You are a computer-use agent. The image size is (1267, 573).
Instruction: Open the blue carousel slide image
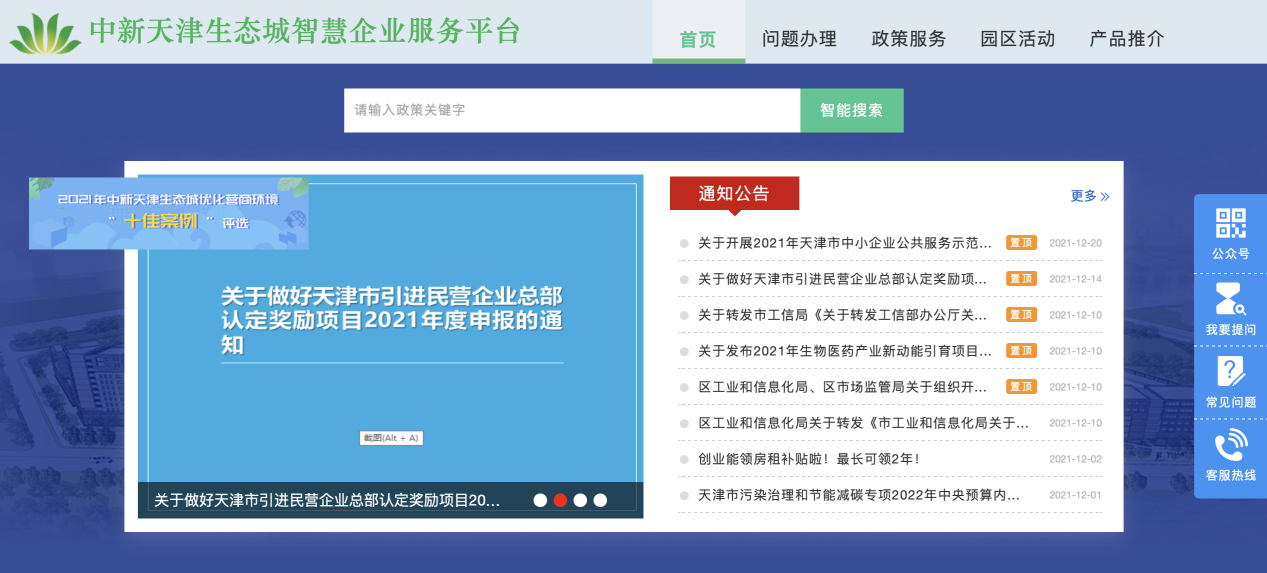(391, 346)
